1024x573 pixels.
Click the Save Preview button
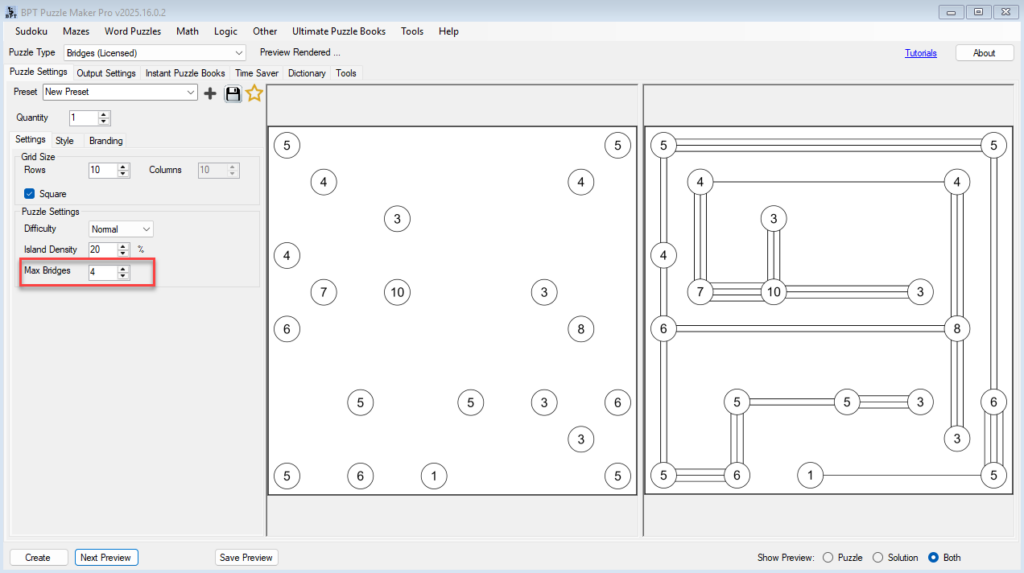(246, 557)
